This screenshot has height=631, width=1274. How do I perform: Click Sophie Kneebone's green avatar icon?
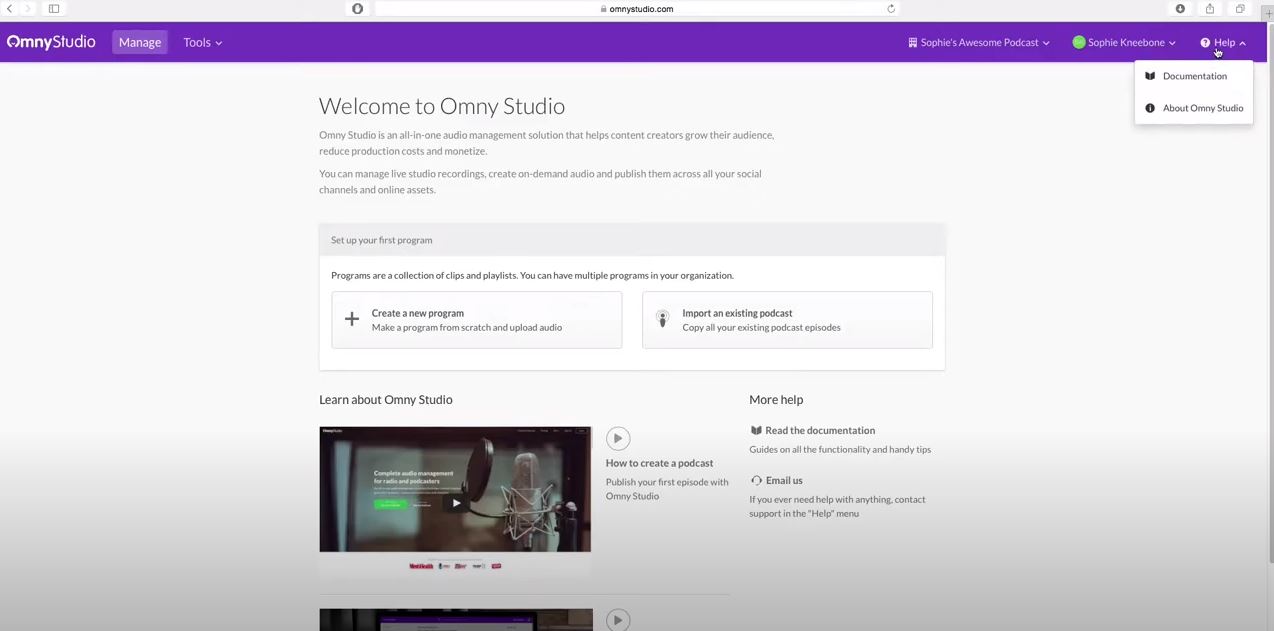coord(1079,43)
